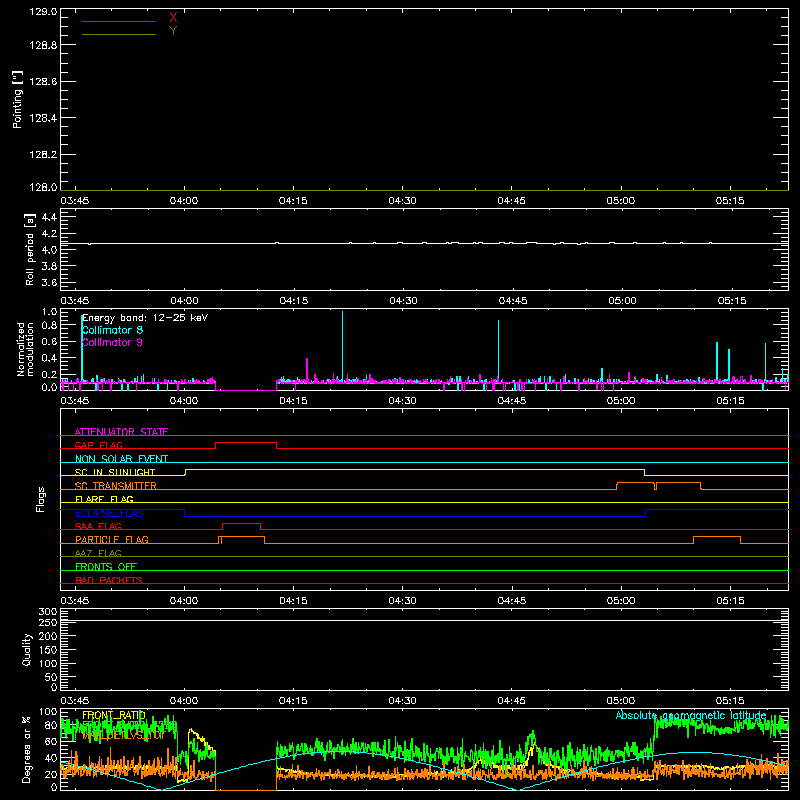This screenshot has height=800, width=800.
Task: Click the SAA_FLAG label
Action: click(x=98, y=526)
